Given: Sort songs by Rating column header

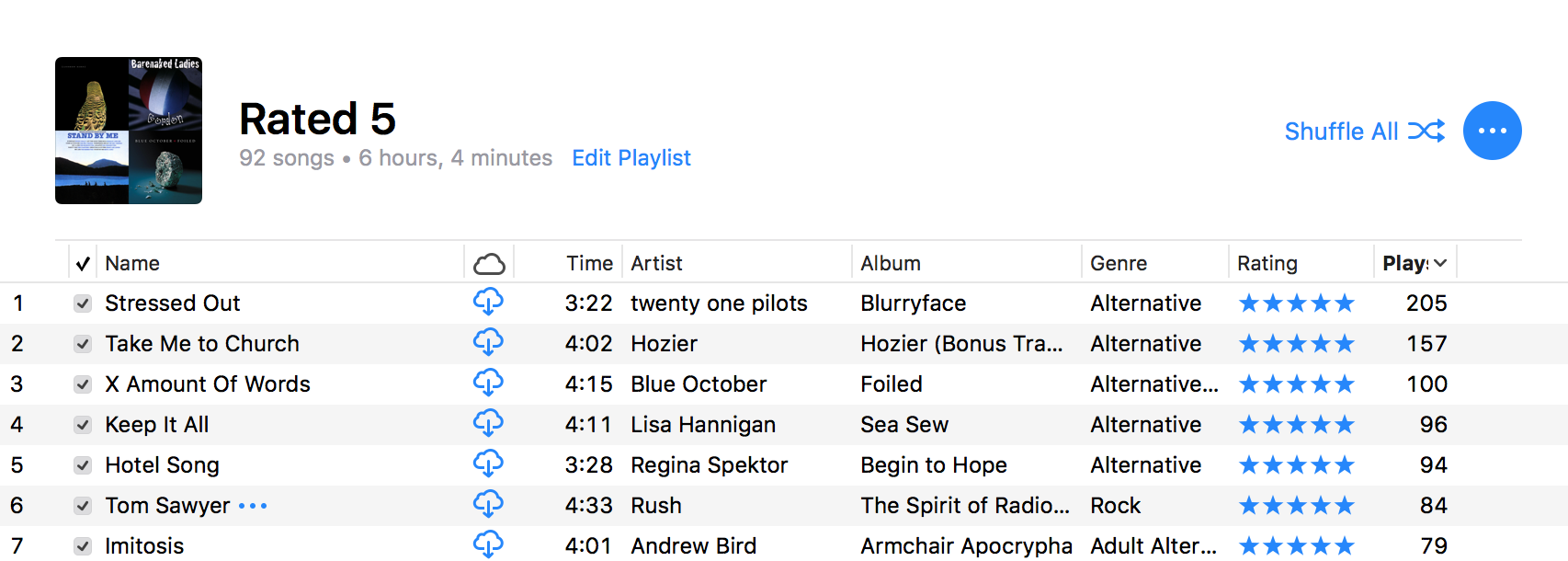Looking at the screenshot, I should pyautogui.click(x=1267, y=263).
